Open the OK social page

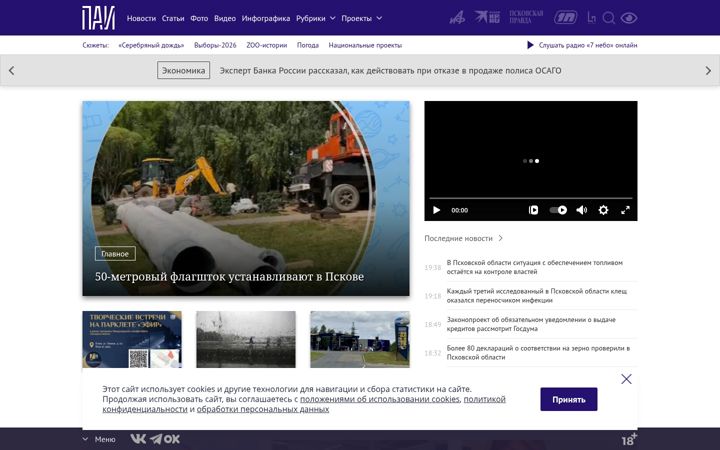[171, 439]
